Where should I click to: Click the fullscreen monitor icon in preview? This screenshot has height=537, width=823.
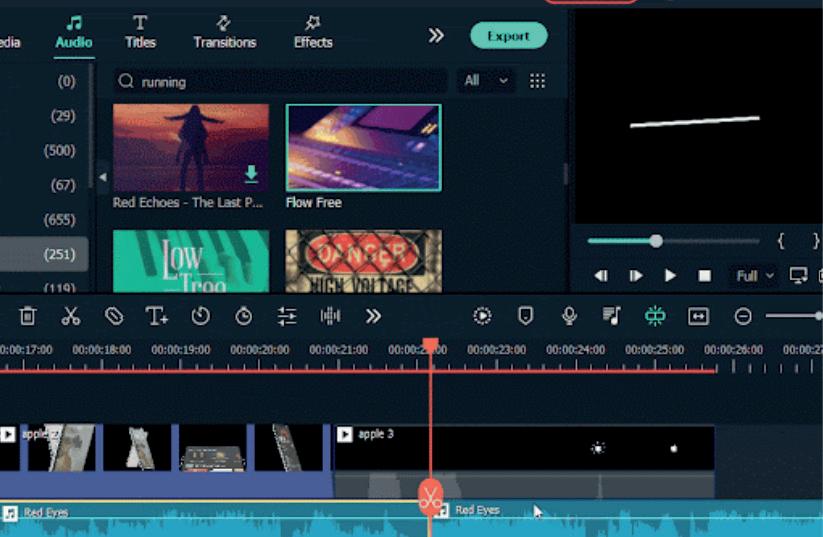pos(798,275)
